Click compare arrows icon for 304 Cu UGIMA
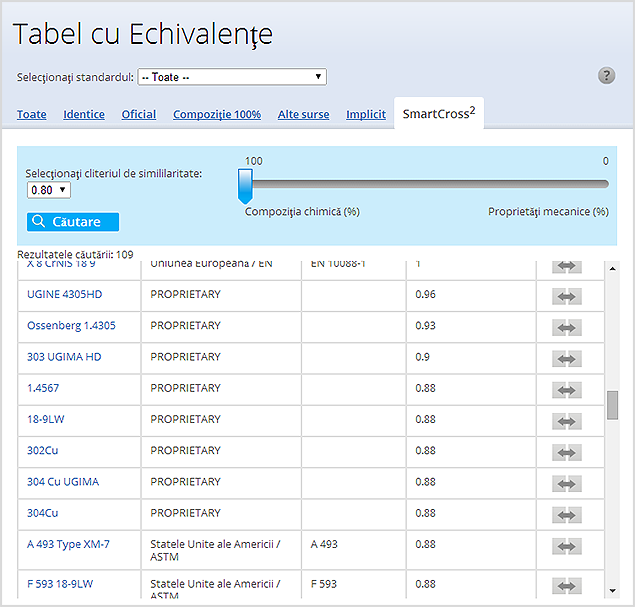Viewport: 635px width, 607px height. [567, 483]
